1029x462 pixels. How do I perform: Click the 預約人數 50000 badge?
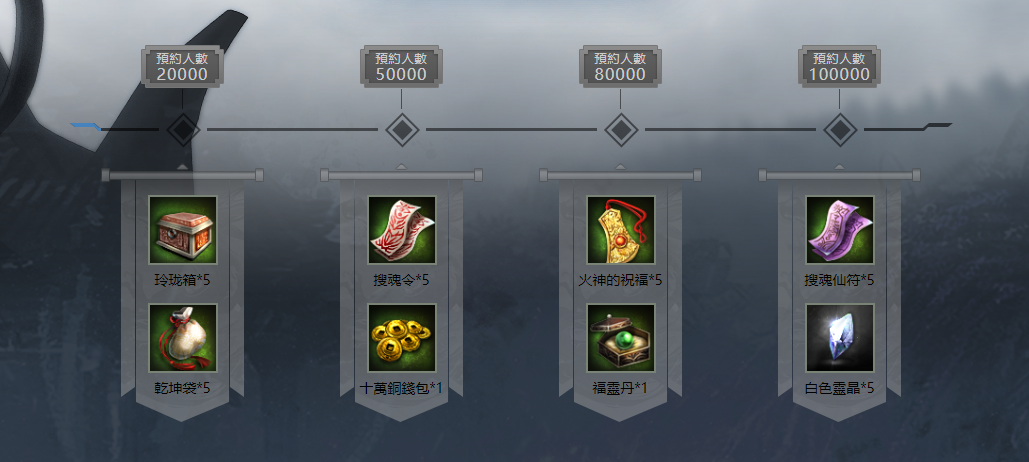pyautogui.click(x=402, y=66)
